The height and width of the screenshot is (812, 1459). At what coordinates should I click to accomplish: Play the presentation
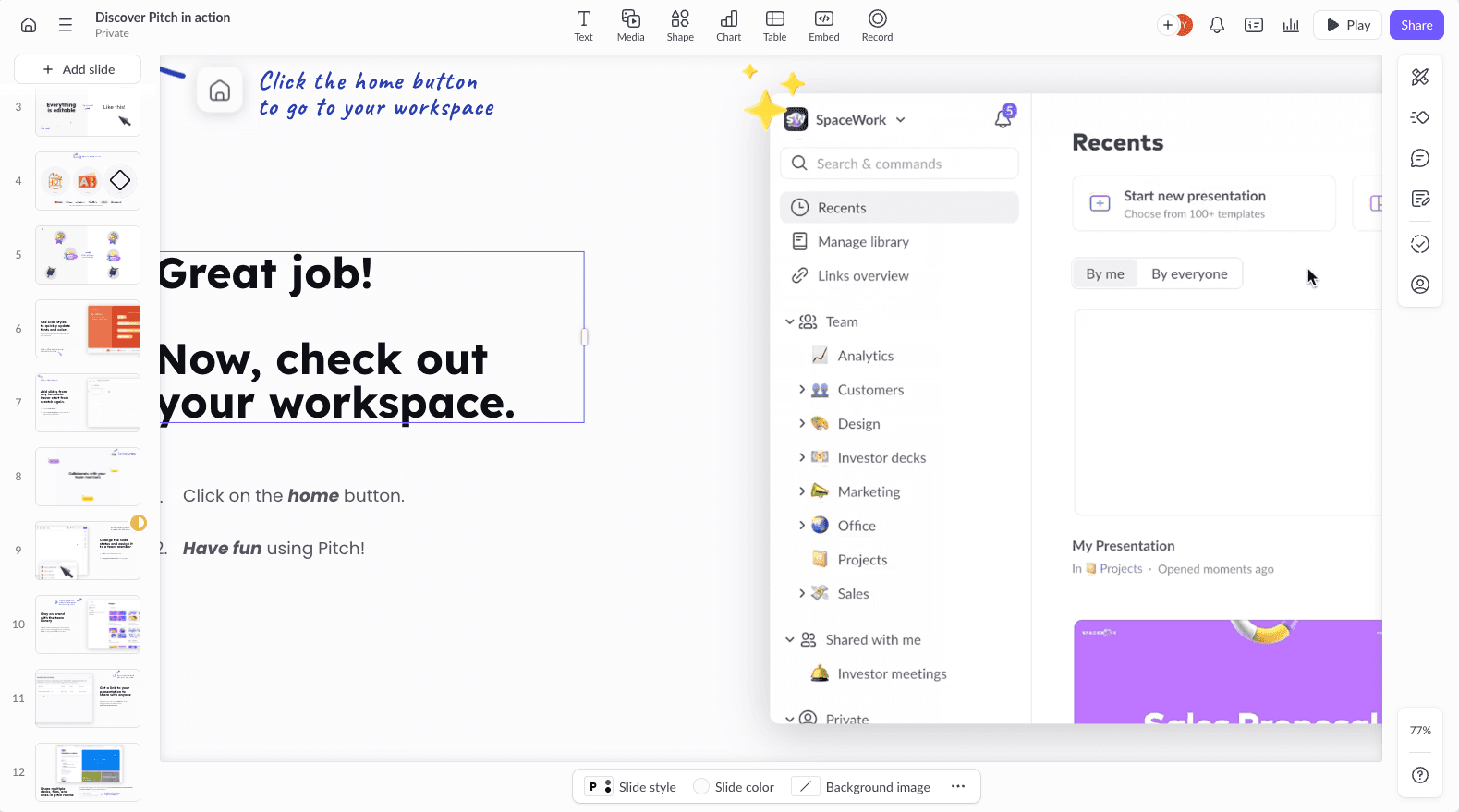[x=1348, y=25]
